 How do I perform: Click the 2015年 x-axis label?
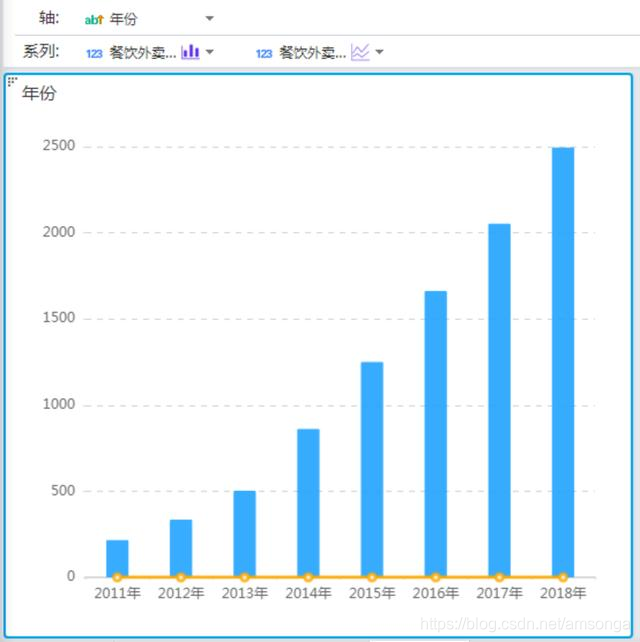pyautogui.click(x=372, y=593)
